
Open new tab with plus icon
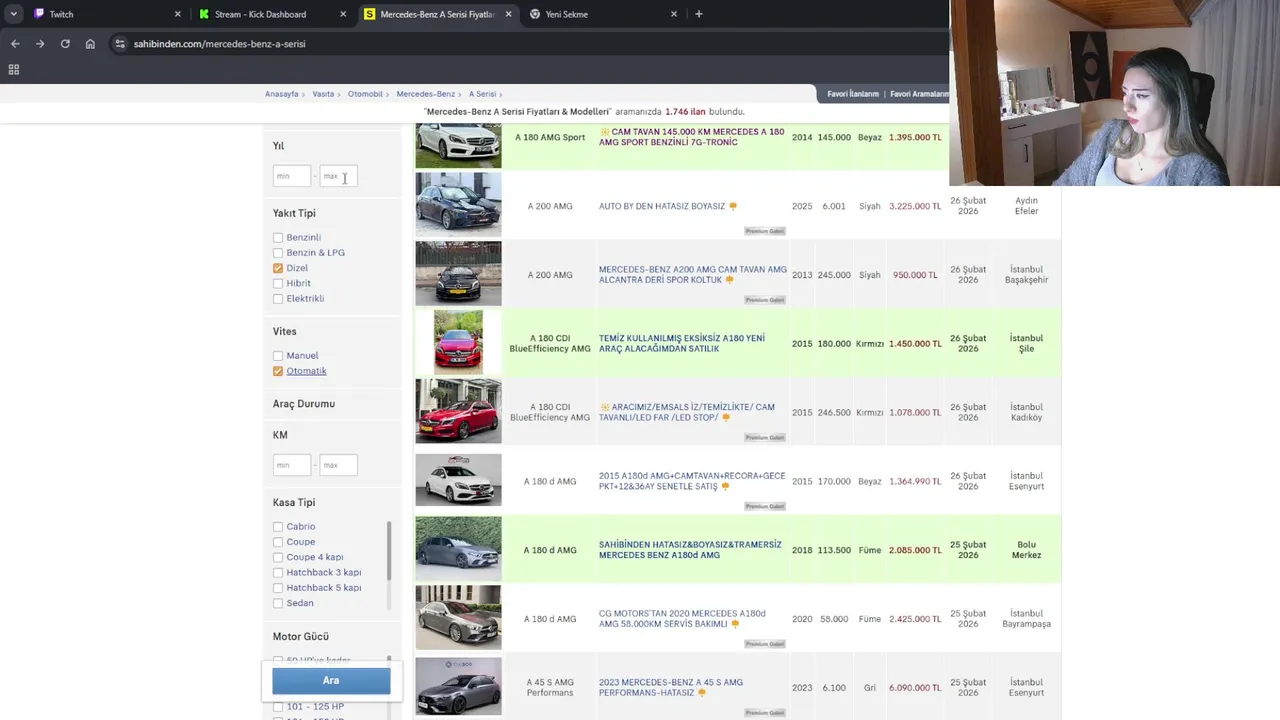pos(699,14)
